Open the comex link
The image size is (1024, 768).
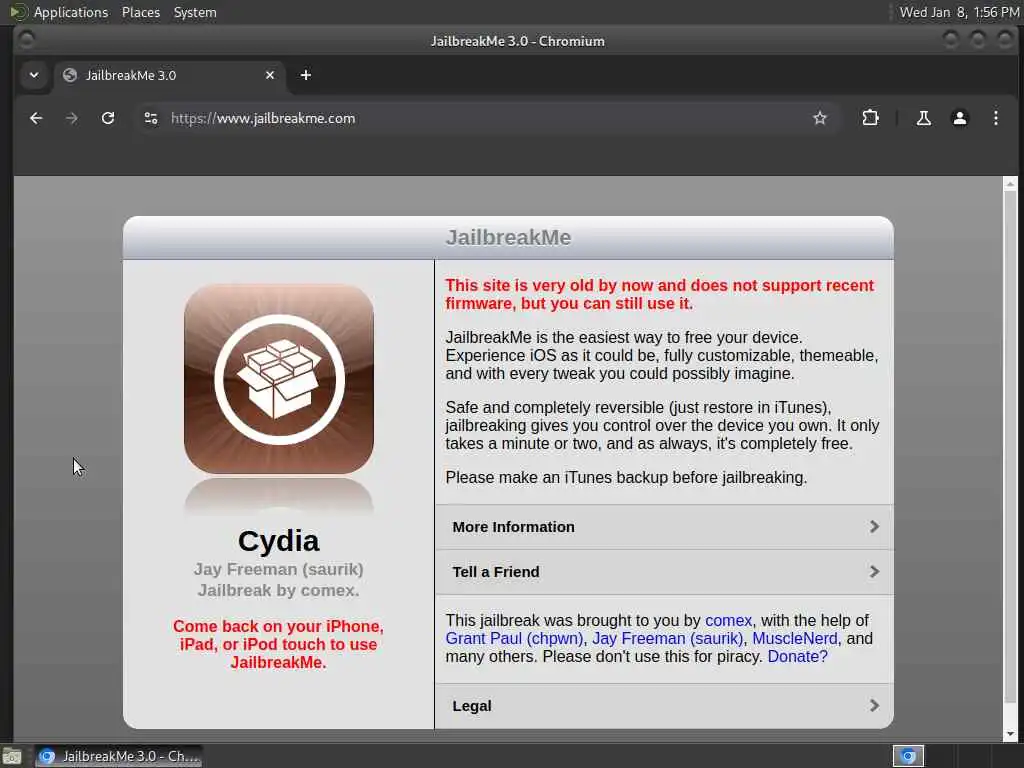(x=728, y=620)
